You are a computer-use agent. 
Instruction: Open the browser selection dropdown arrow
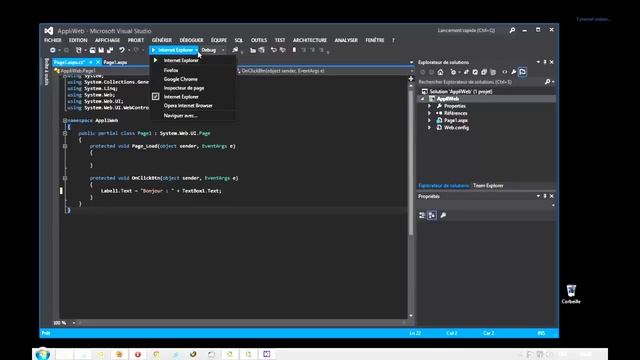click(196, 50)
